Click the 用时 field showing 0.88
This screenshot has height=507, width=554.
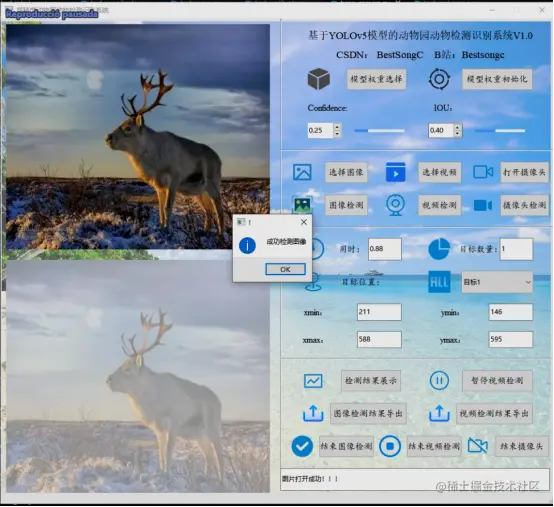[x=385, y=249]
